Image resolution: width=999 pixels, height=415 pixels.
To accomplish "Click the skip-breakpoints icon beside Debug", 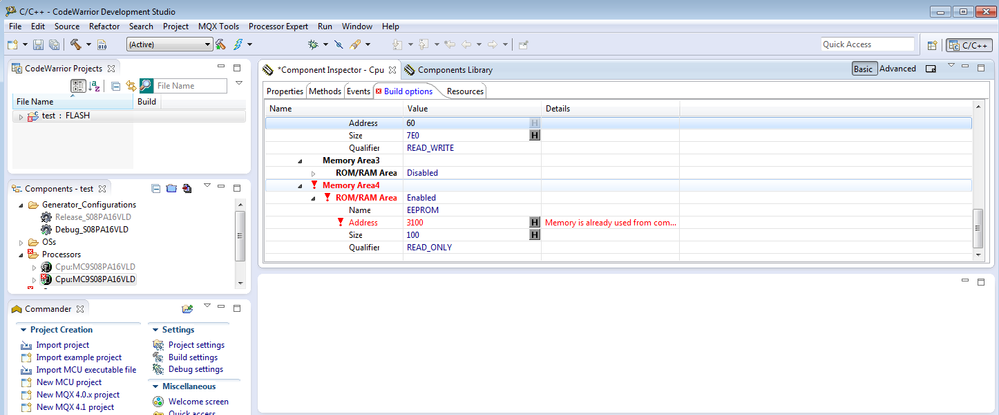I will tap(338, 45).
